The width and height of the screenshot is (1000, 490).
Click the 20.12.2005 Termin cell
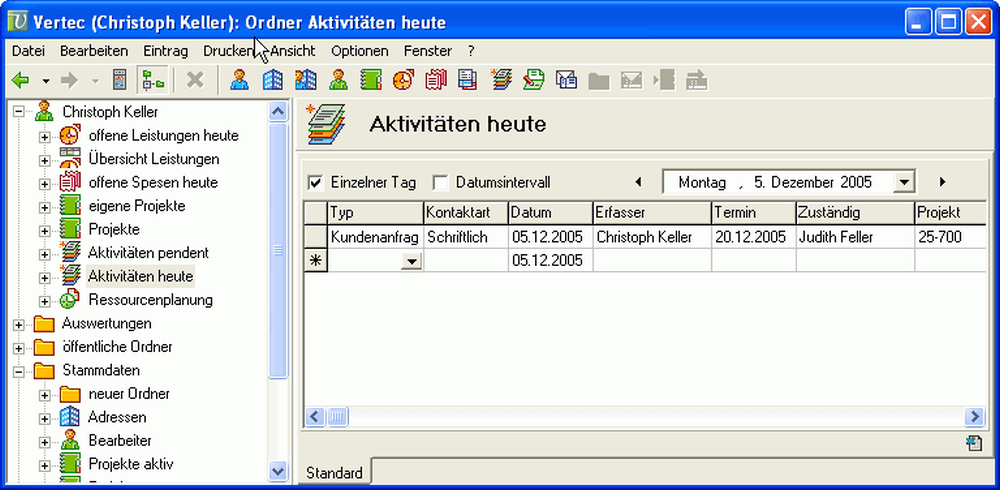(x=753, y=237)
